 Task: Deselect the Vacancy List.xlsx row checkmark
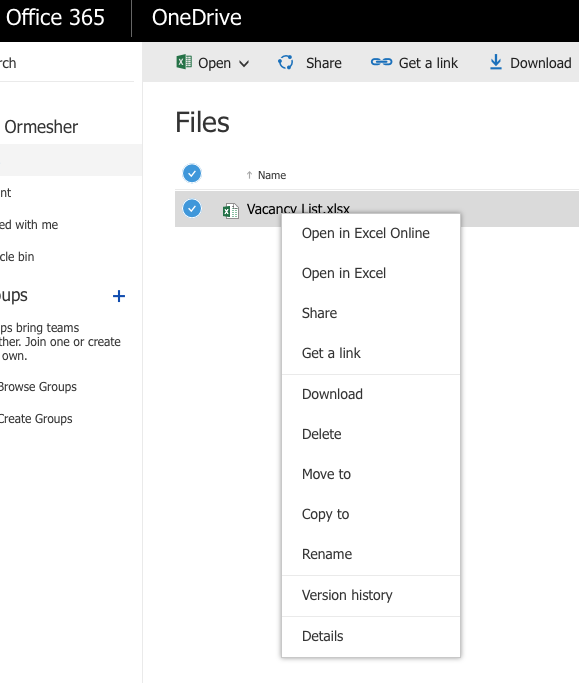click(x=192, y=208)
